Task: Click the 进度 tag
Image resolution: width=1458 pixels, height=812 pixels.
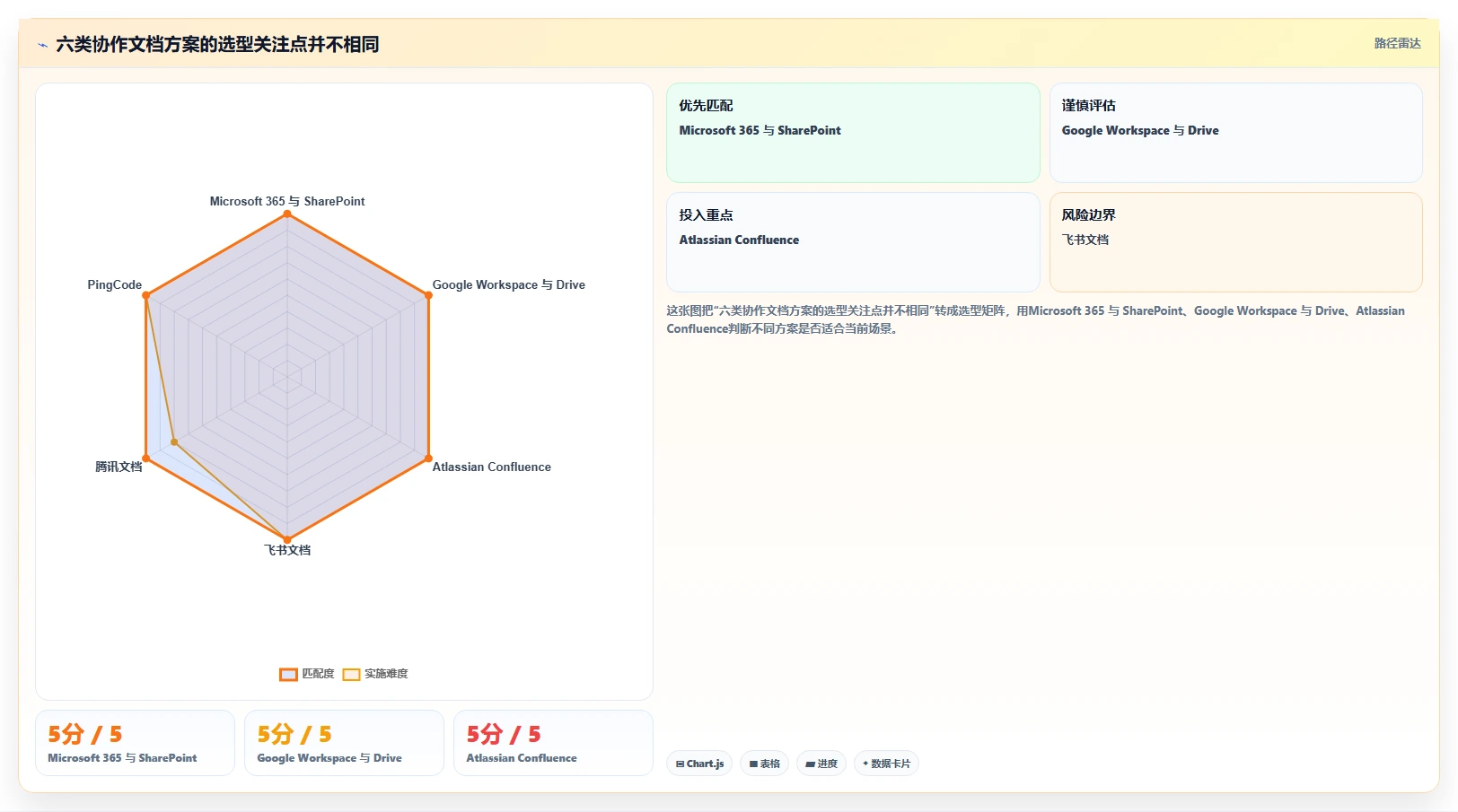Action: point(821,764)
